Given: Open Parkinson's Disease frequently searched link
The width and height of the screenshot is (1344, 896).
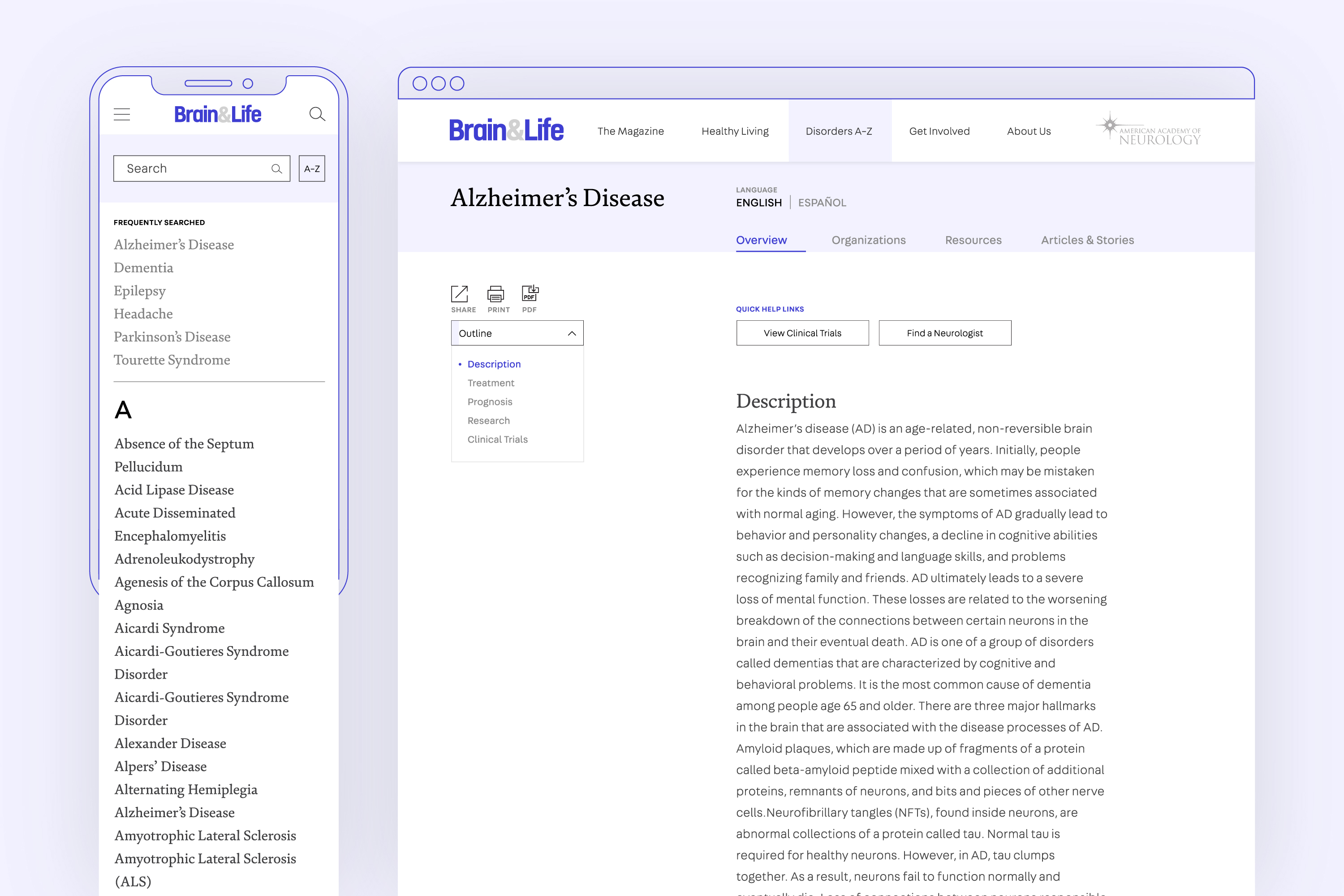Looking at the screenshot, I should click(172, 336).
